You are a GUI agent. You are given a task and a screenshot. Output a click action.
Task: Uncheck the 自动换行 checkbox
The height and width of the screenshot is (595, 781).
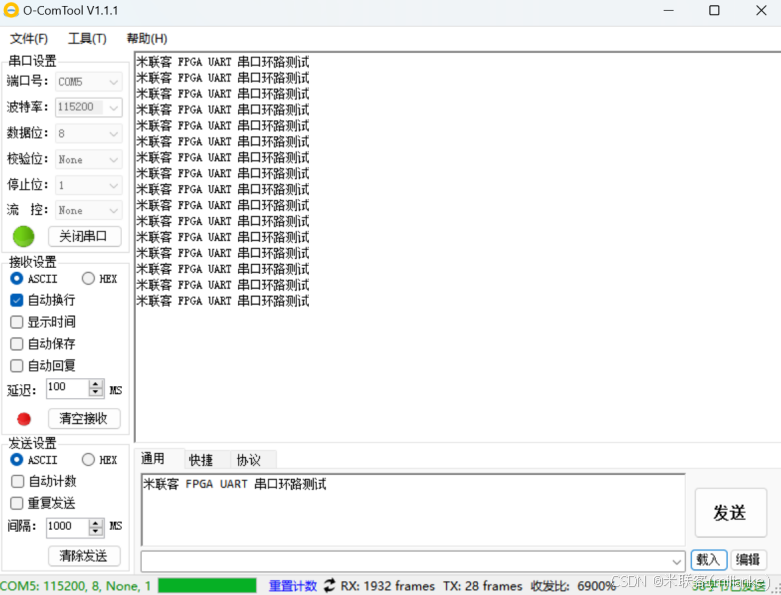16,300
